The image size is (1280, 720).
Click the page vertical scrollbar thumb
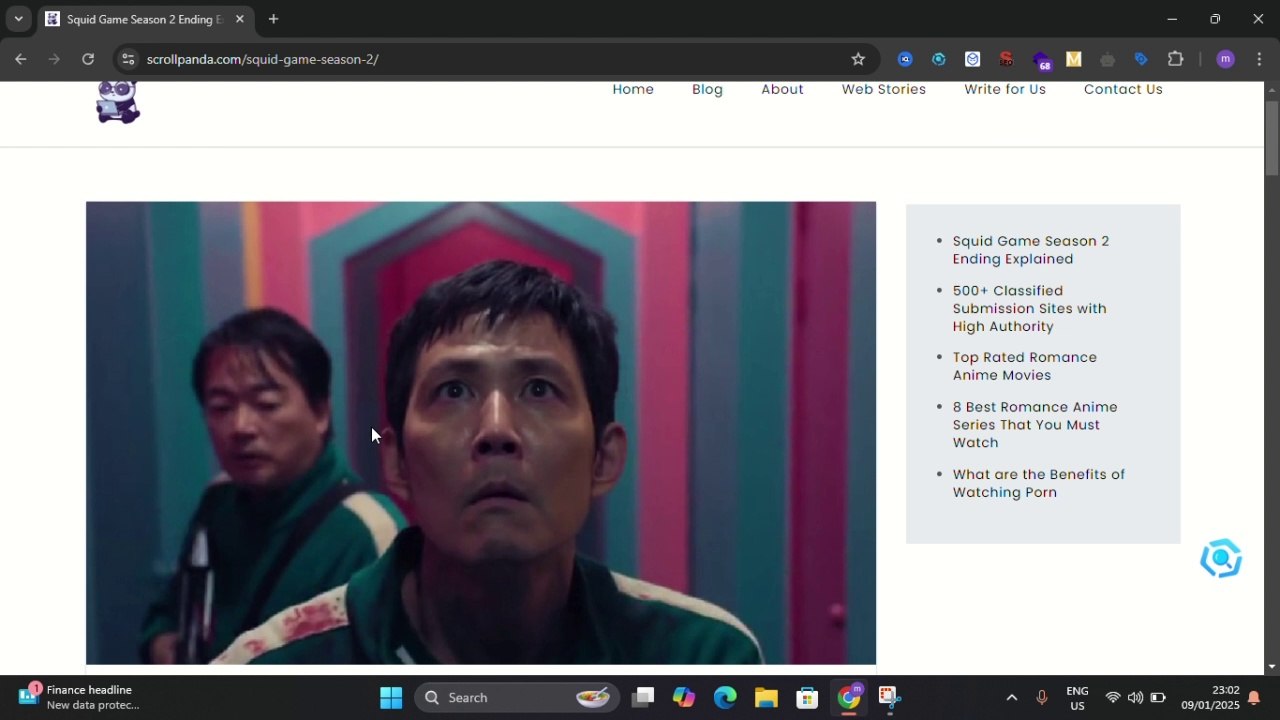[1271, 137]
